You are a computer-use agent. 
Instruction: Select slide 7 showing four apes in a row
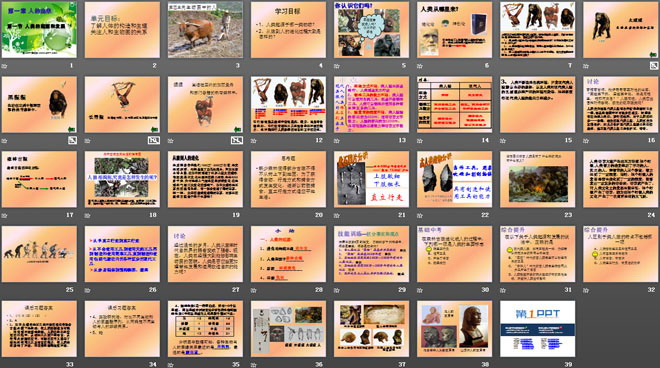(x=538, y=29)
